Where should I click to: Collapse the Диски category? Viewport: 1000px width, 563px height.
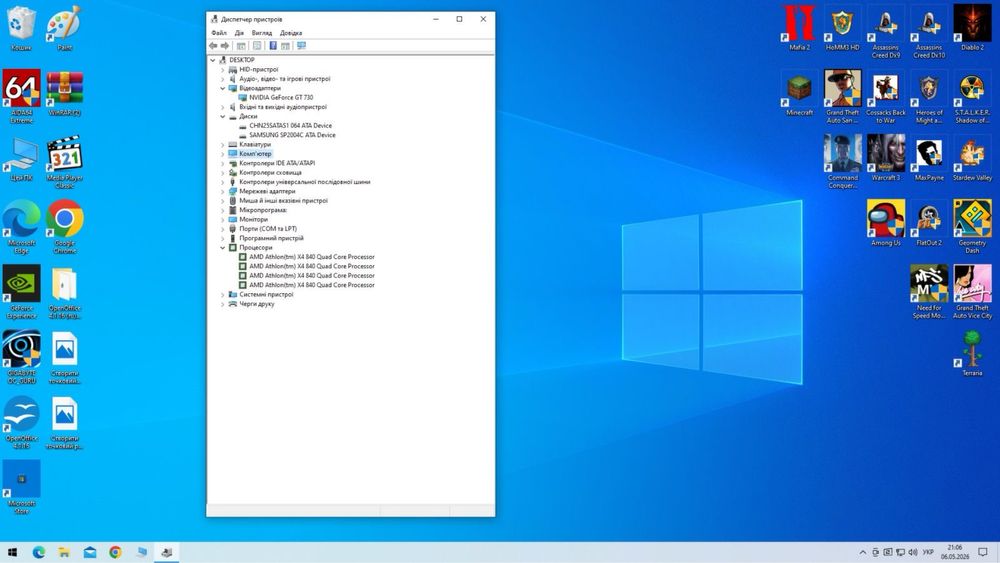tap(223, 117)
